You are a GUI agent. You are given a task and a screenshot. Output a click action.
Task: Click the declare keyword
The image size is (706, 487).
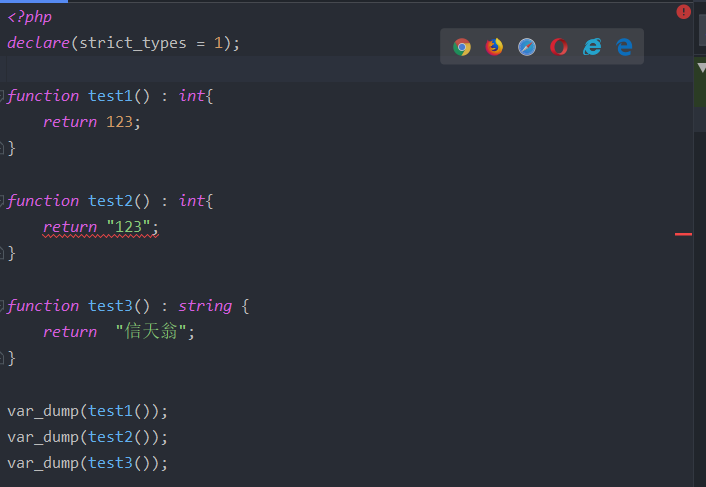click(x=38, y=43)
